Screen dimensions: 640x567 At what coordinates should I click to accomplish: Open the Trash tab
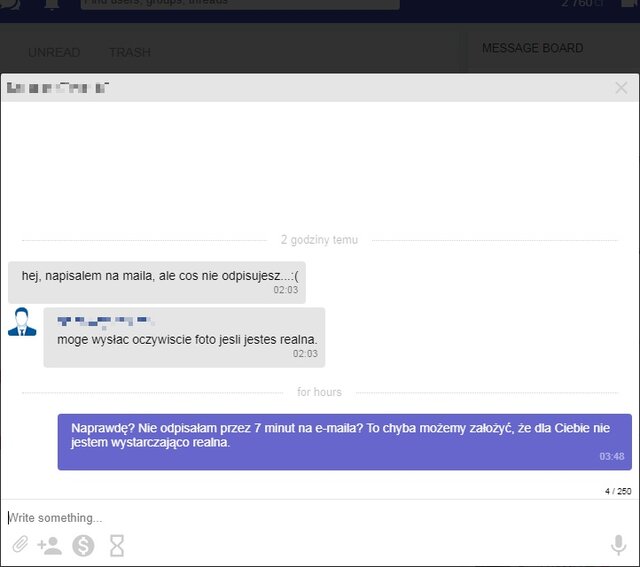130,52
